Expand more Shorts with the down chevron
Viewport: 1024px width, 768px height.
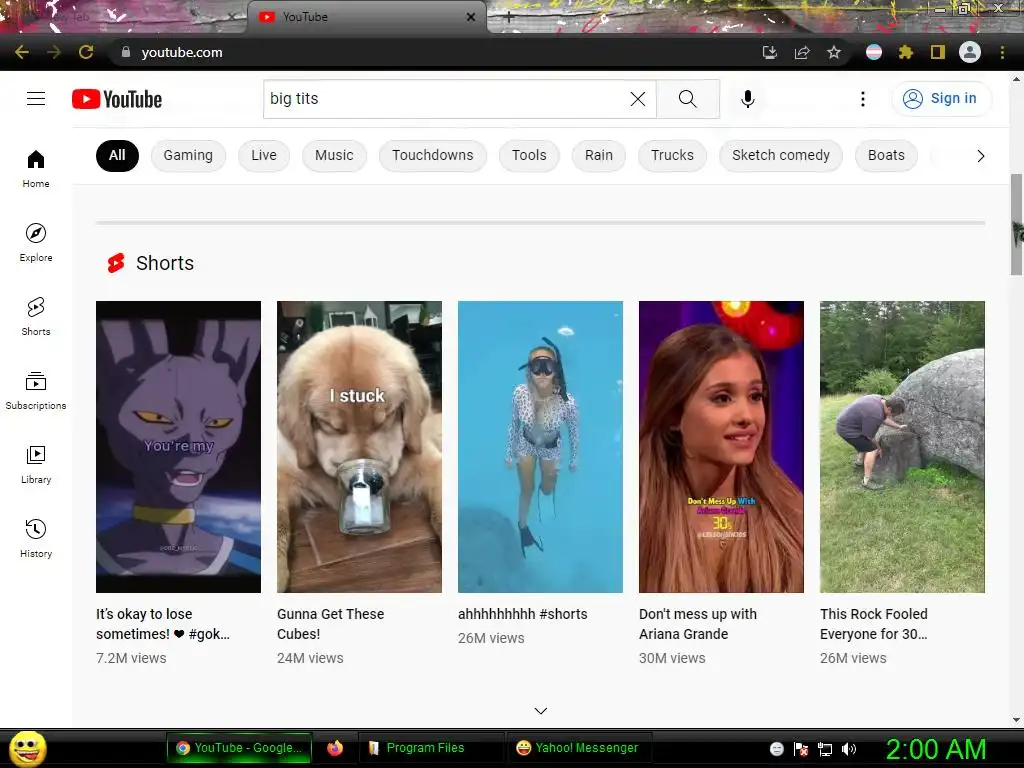point(541,711)
